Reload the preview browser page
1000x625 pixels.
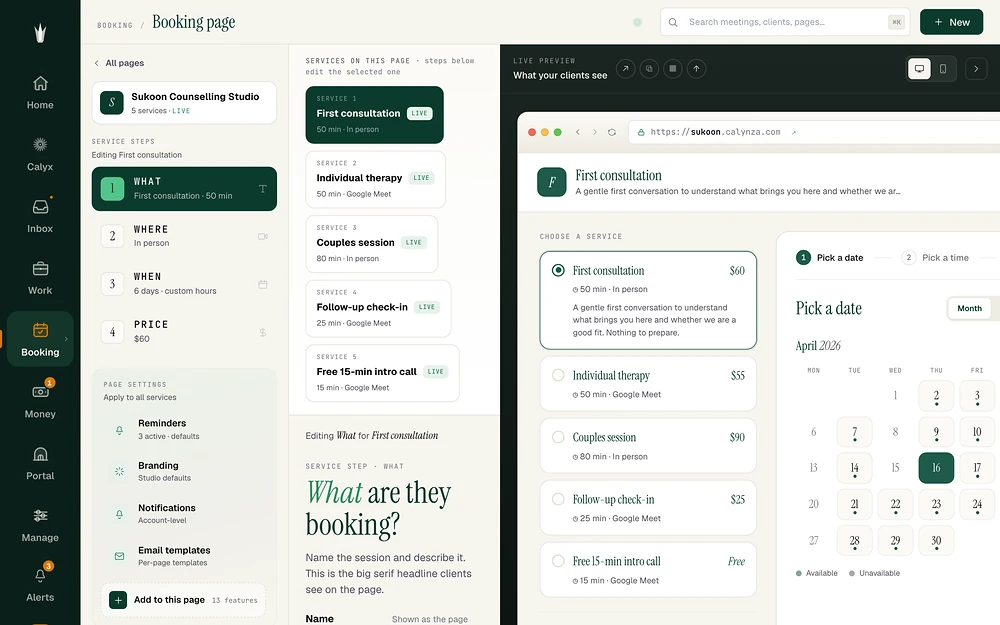point(612,132)
